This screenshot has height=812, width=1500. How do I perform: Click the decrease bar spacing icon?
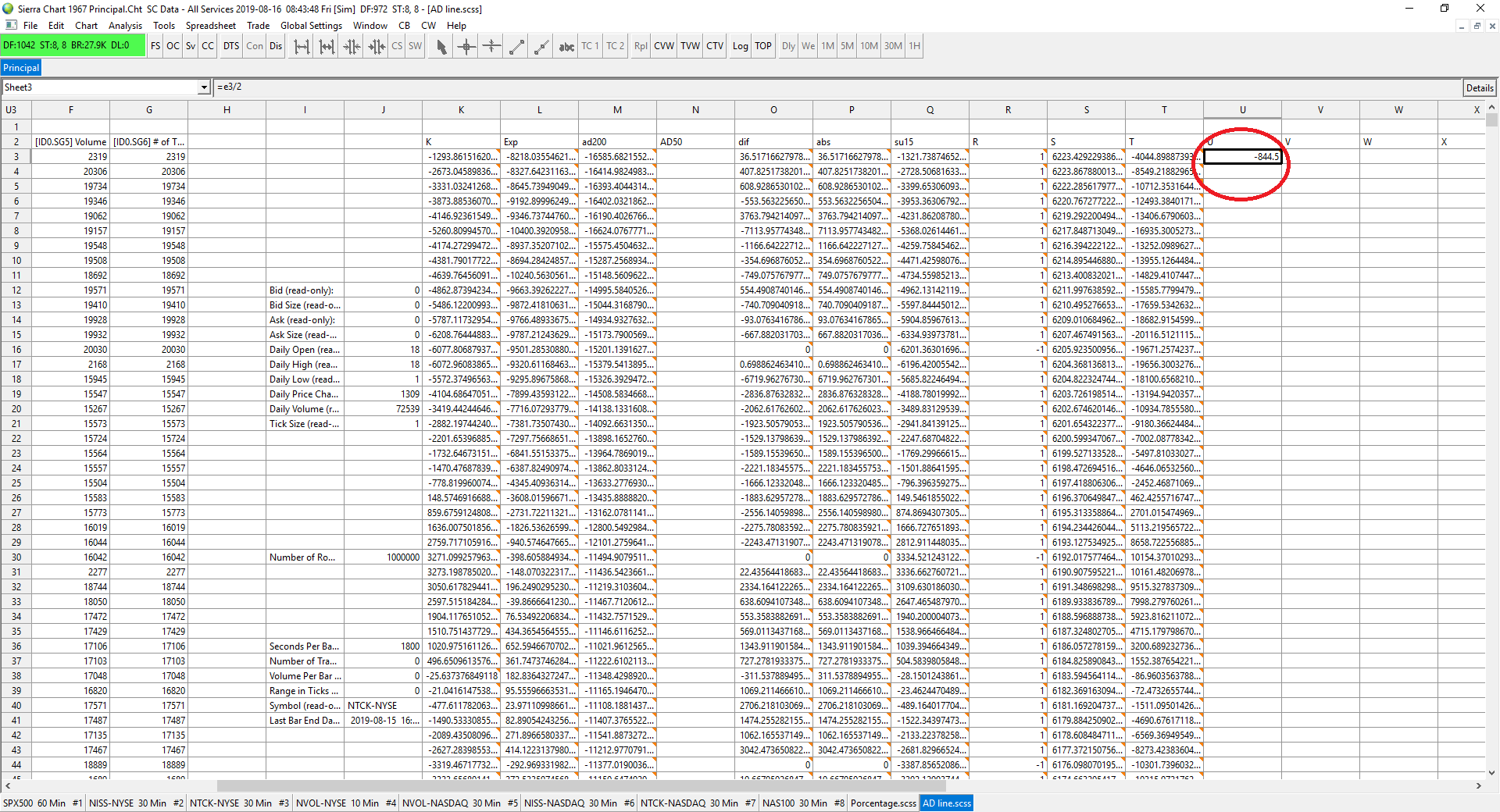pos(327,47)
